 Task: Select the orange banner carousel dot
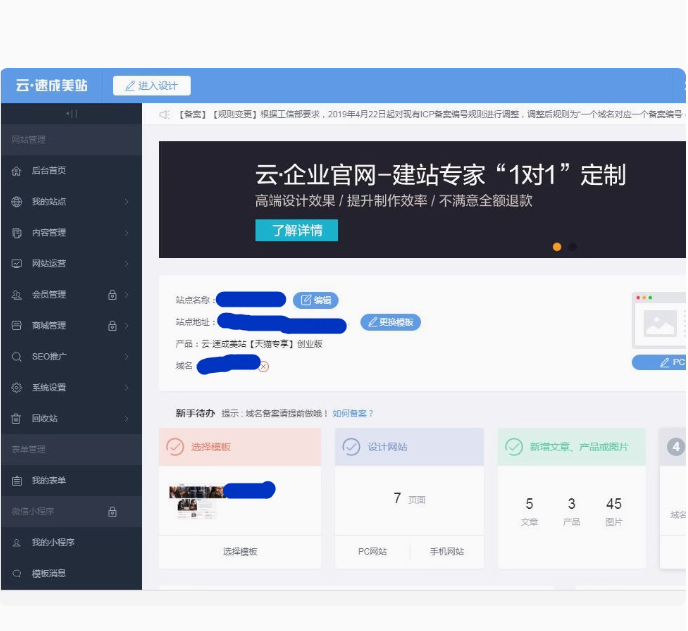click(557, 247)
